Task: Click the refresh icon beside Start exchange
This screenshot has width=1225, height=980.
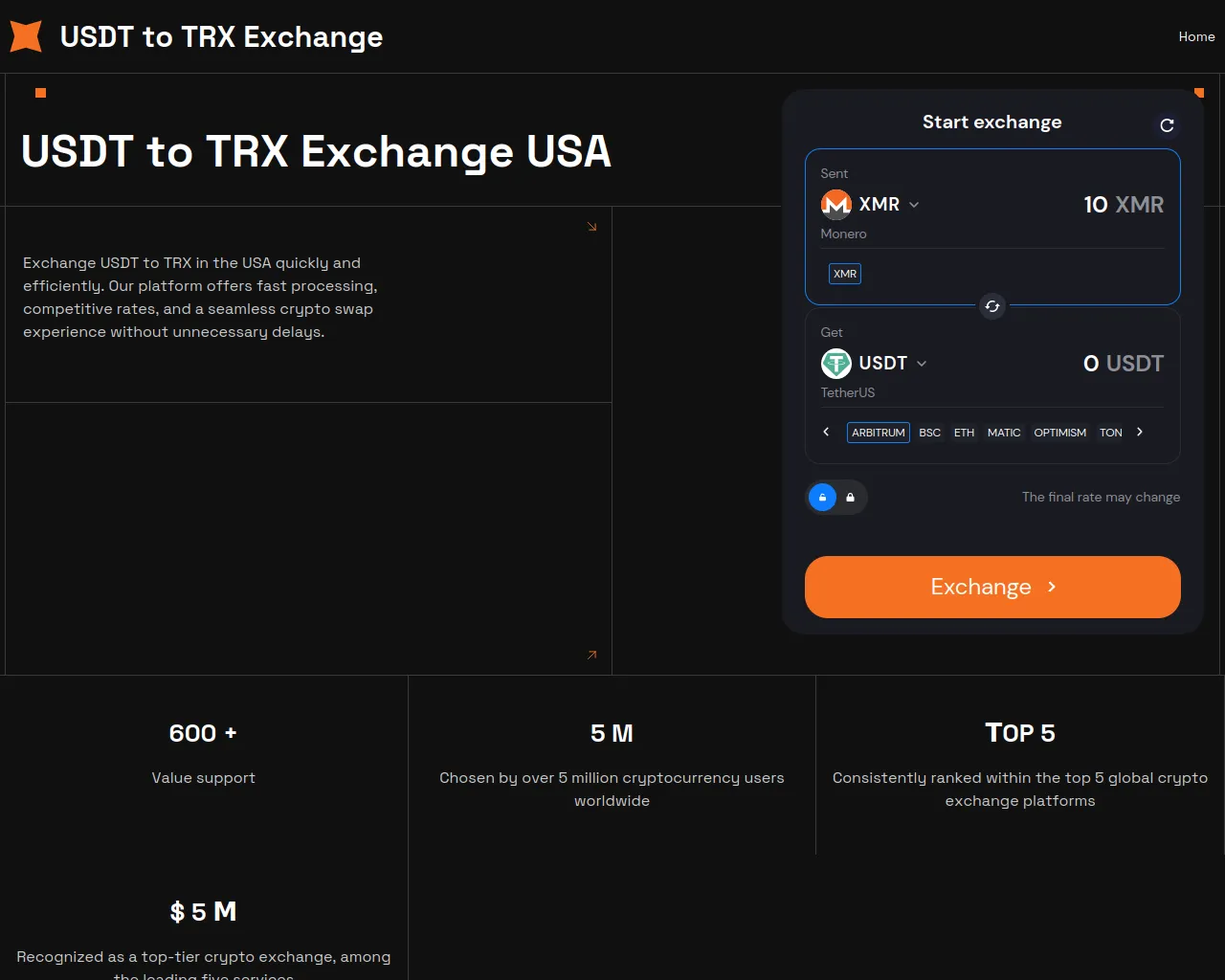Action: pos(1167,125)
